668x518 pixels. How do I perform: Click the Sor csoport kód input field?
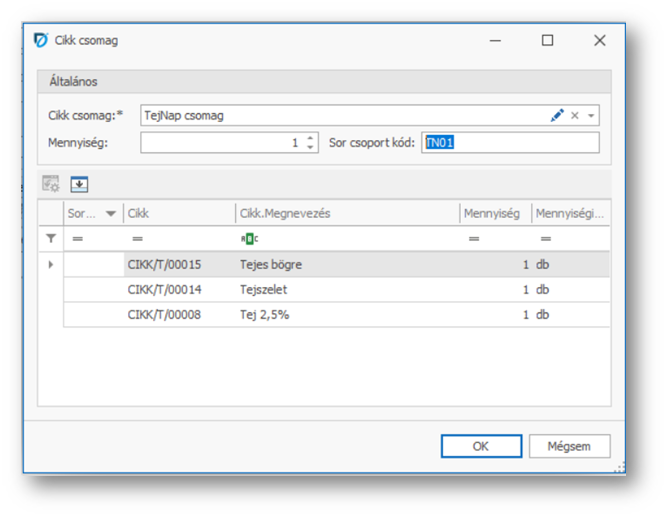tap(510, 143)
